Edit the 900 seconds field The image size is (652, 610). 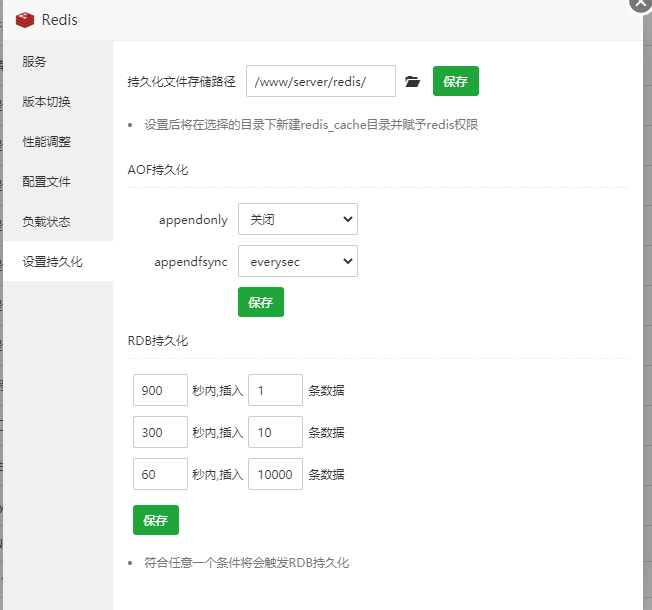click(160, 390)
